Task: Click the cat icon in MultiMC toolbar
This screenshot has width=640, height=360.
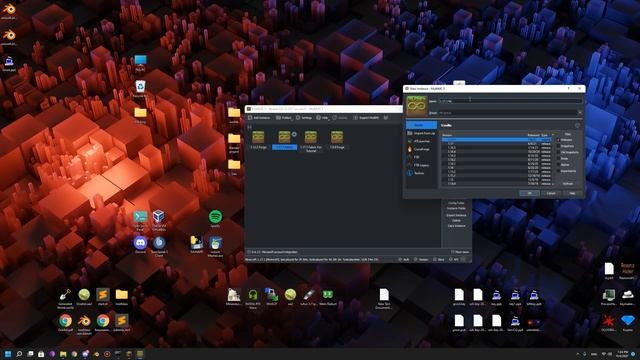Action: pyautogui.click(x=386, y=118)
